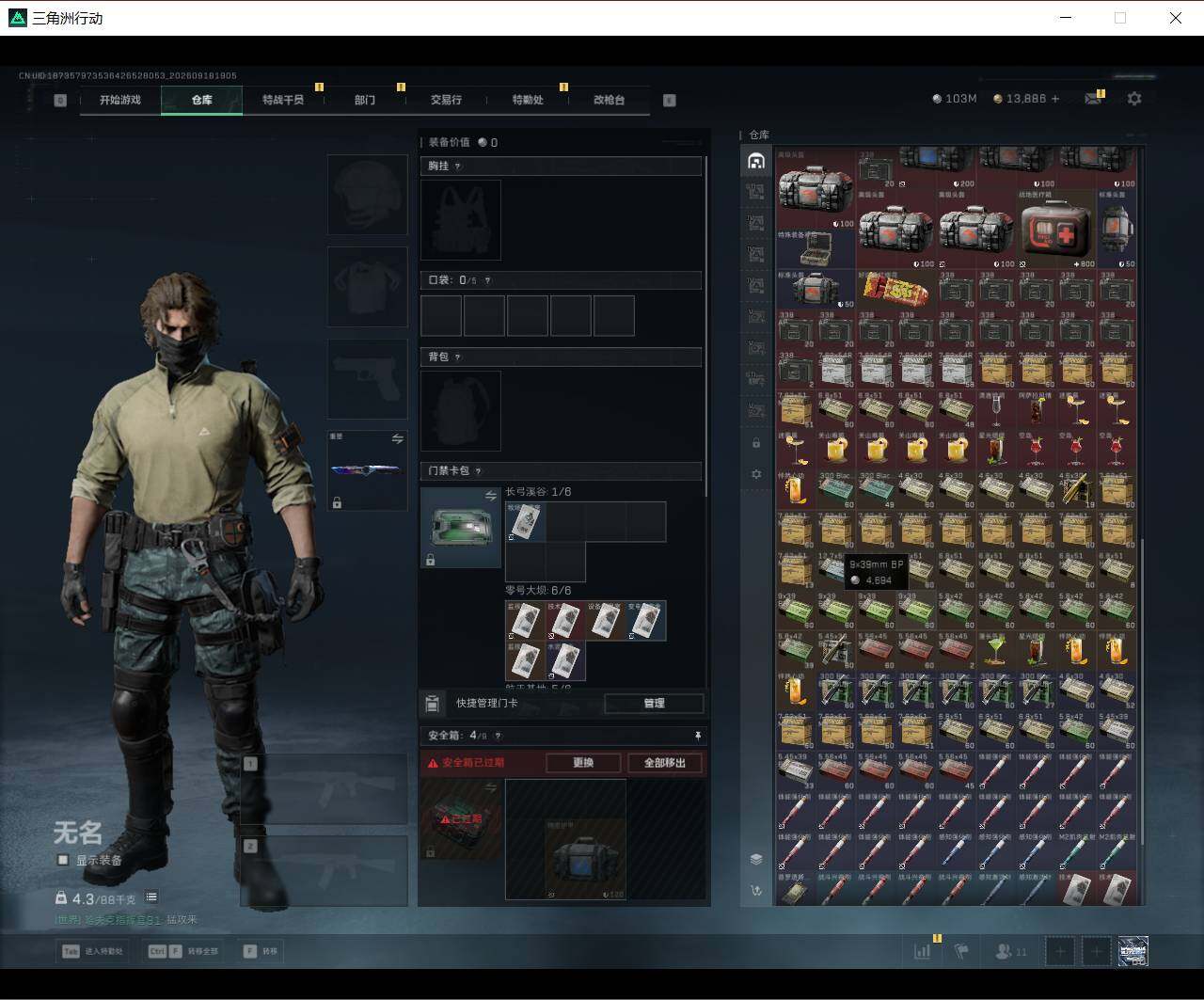This screenshot has height=1000, width=1204.
Task: Toggle the pin icon on 安全箱 header
Action: pyautogui.click(x=697, y=736)
